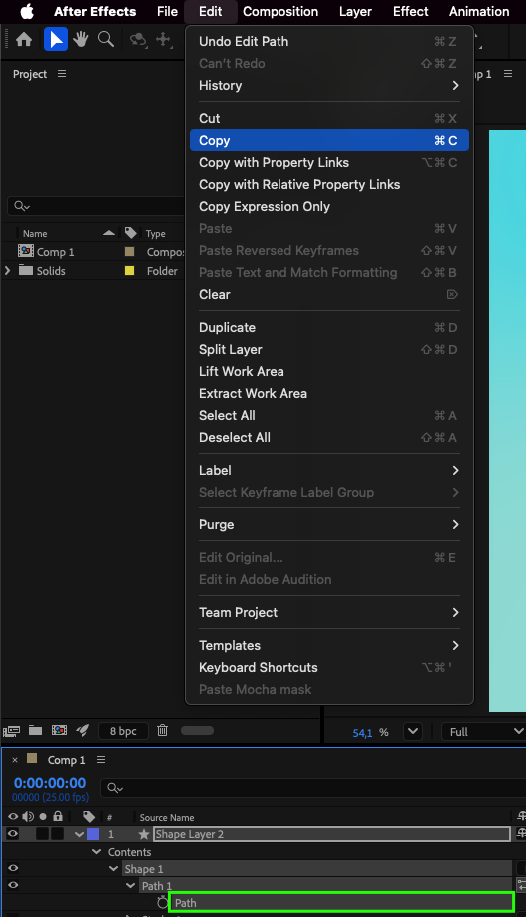Select the Orbit camera tool
Viewport: 526px width, 917px height.
[x=138, y=39]
